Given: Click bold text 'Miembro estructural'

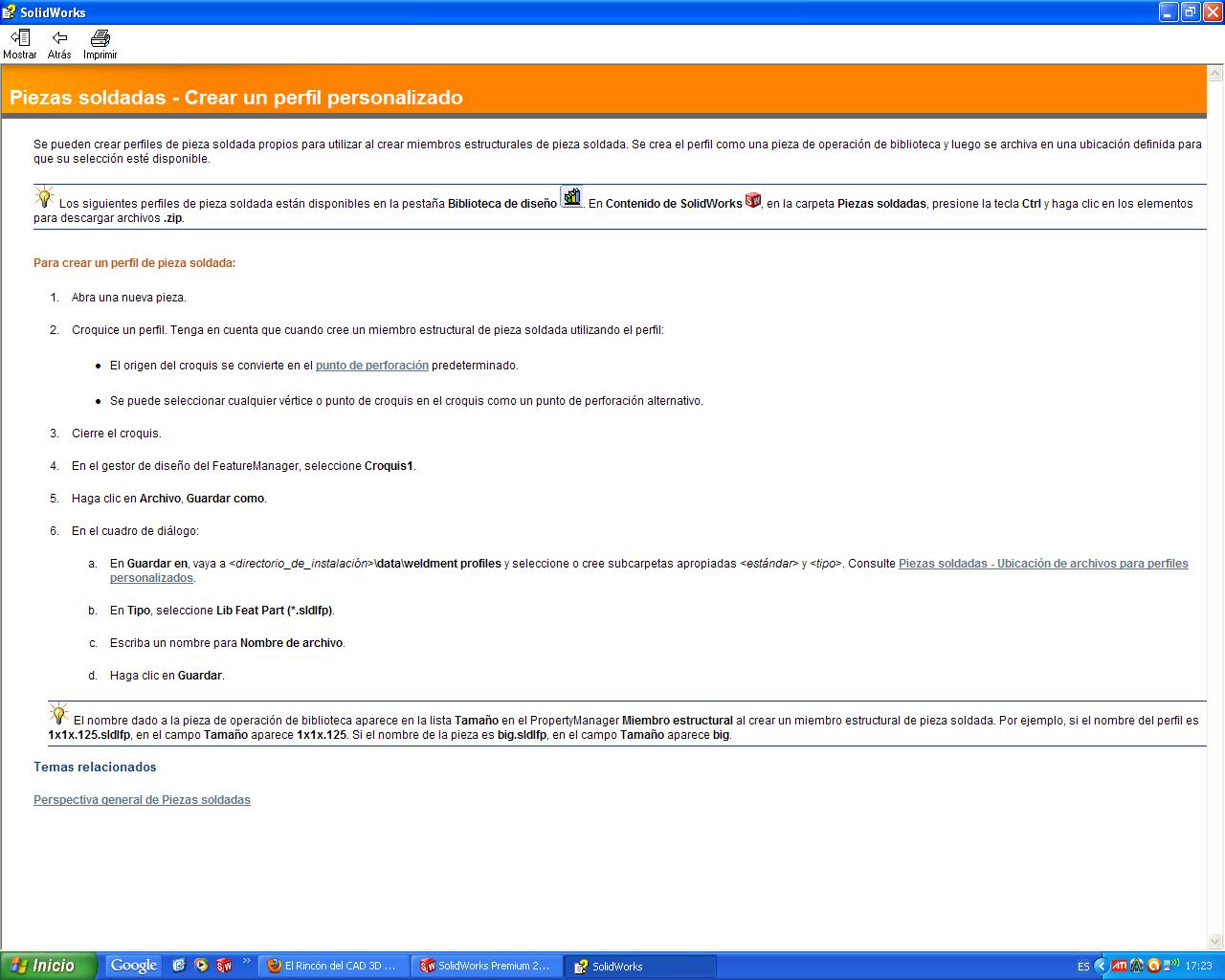Looking at the screenshot, I should pyautogui.click(x=678, y=721).
